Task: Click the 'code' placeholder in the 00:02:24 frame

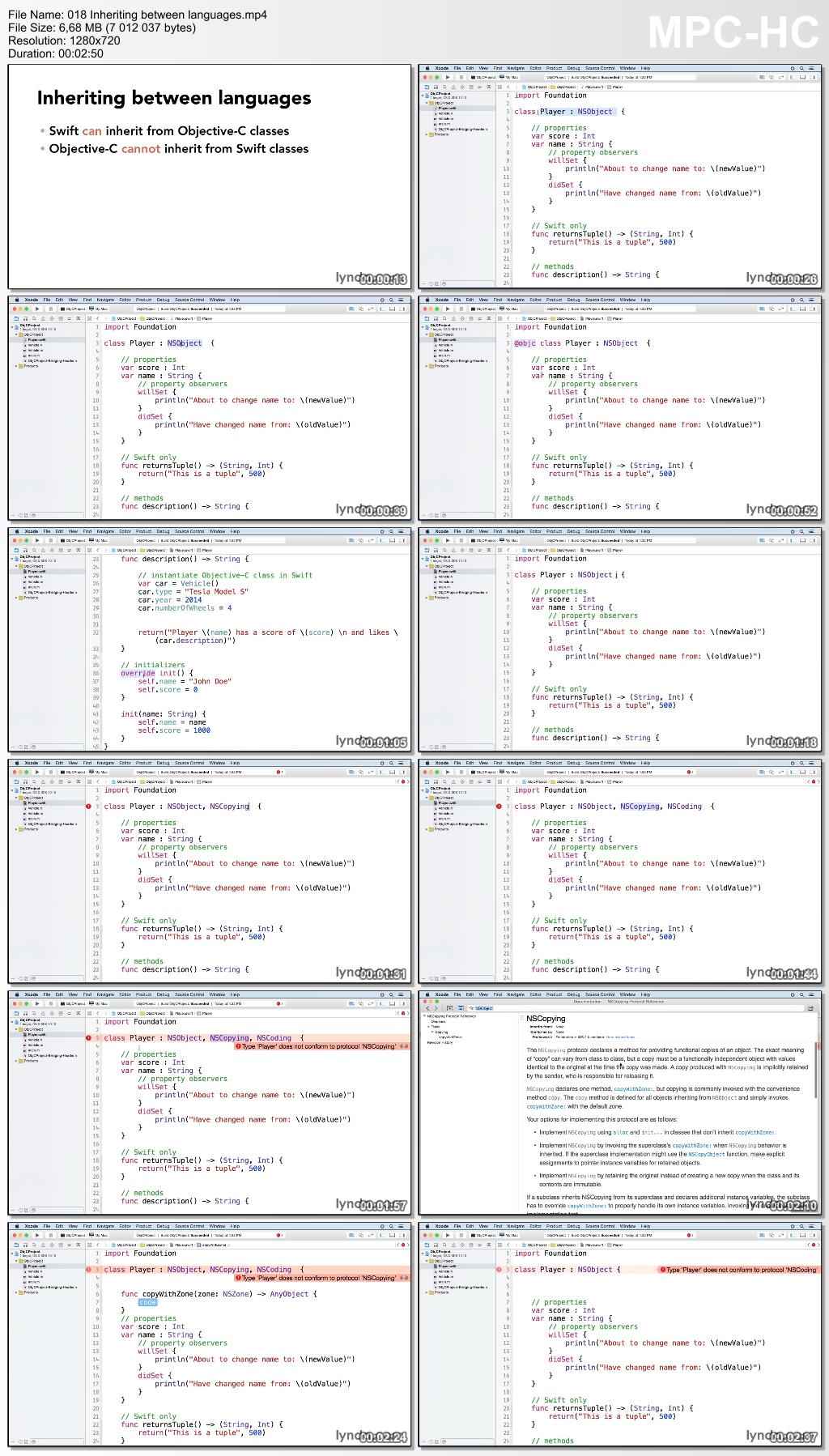Action: (147, 1302)
